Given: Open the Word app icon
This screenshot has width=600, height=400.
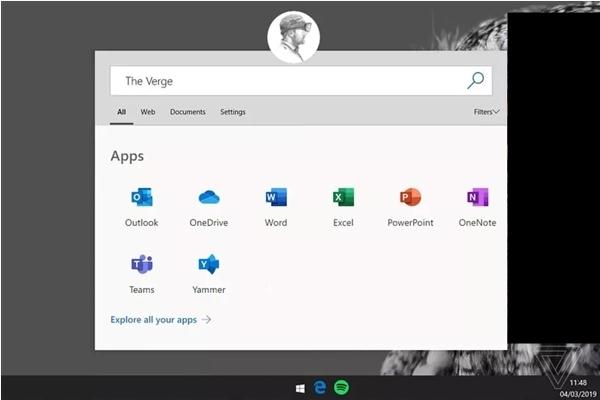Looking at the screenshot, I should tap(276, 198).
